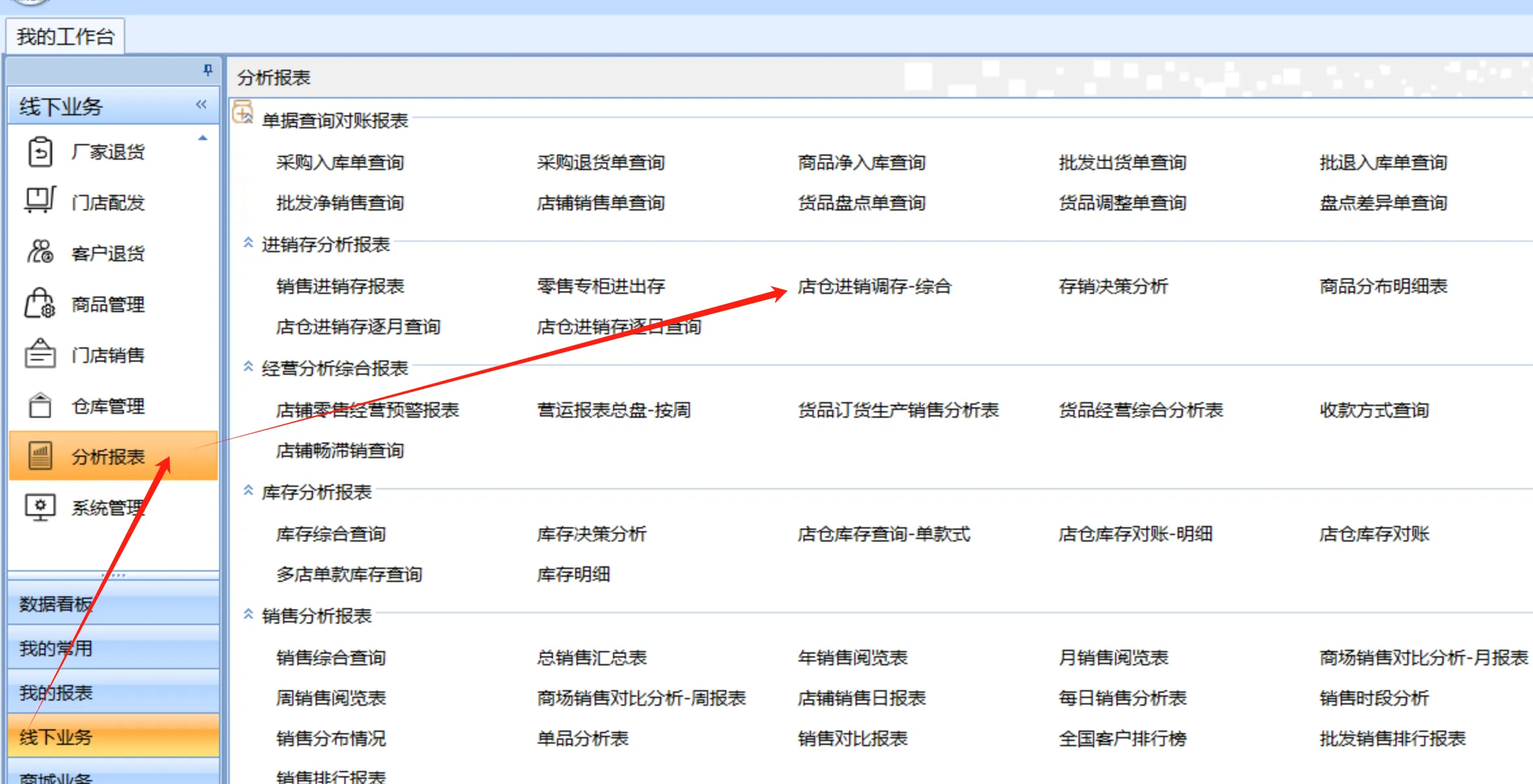Click the 分析报表 chart icon
Viewport: 1533px width, 784px height.
point(40,456)
